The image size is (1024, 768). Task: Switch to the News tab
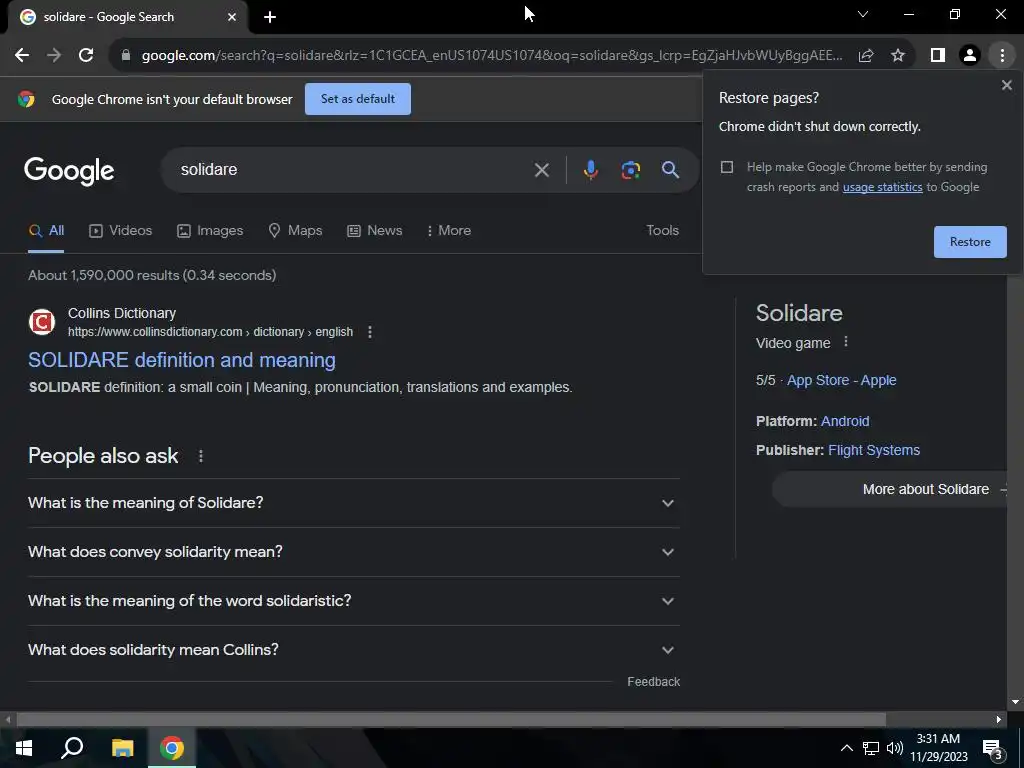click(x=375, y=231)
